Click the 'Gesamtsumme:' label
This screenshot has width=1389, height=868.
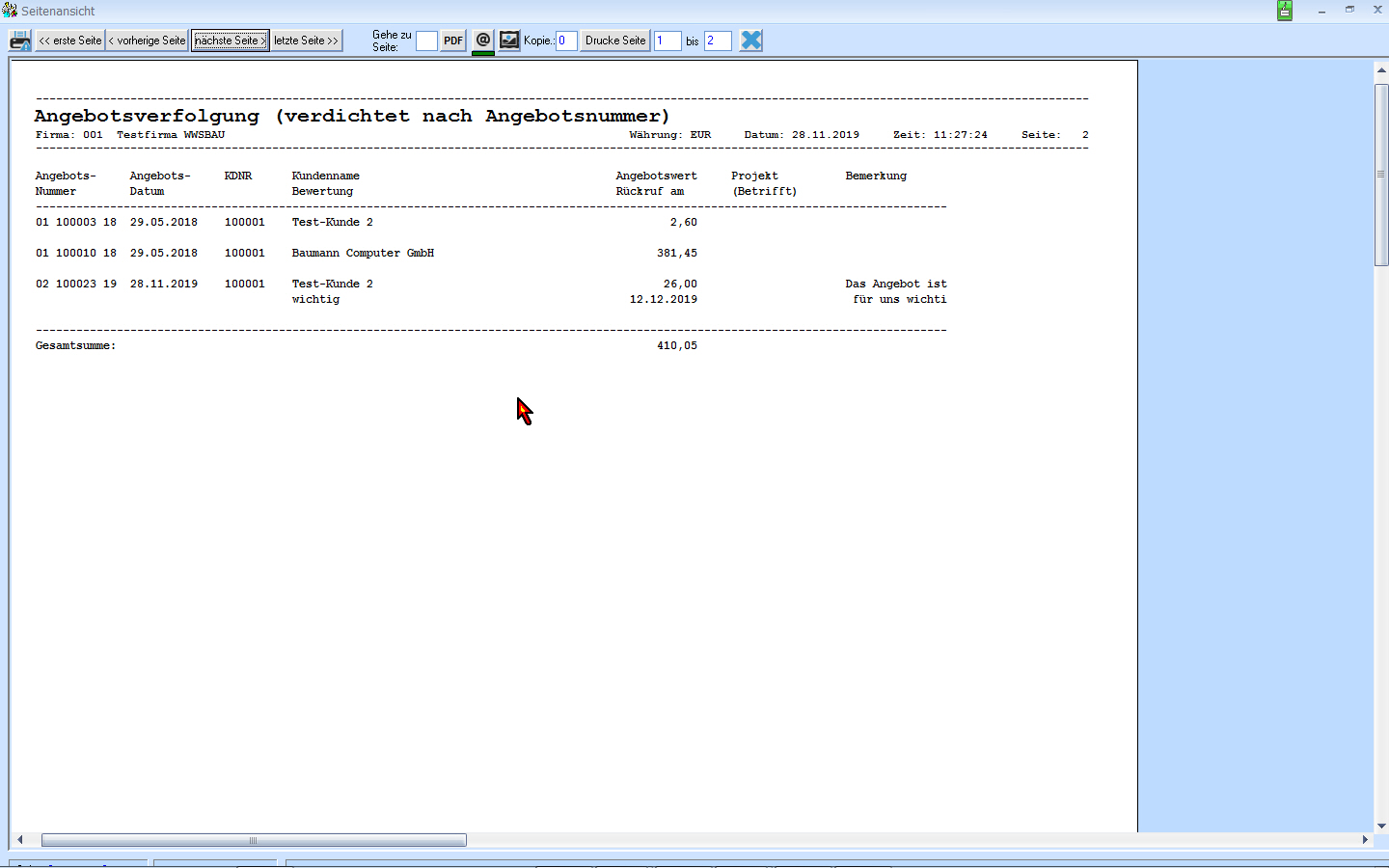(75, 345)
